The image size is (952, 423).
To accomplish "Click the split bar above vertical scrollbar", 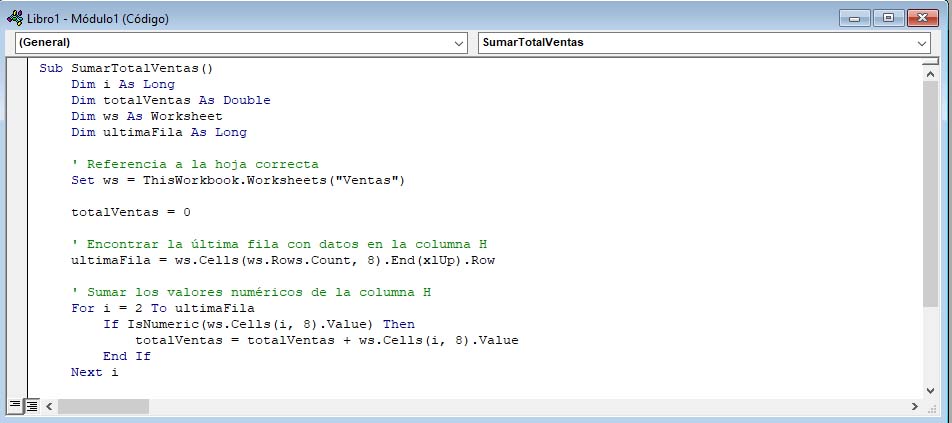I will [930, 61].
